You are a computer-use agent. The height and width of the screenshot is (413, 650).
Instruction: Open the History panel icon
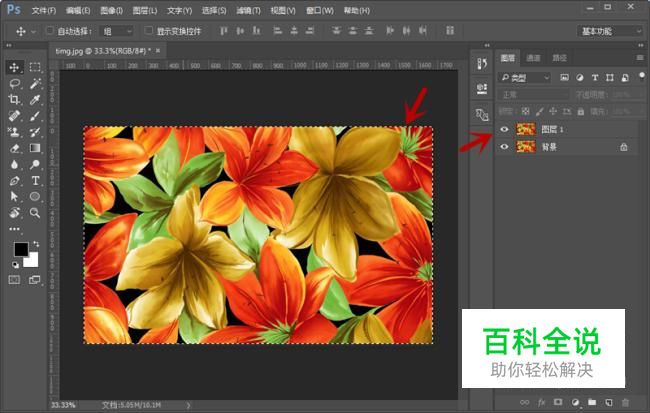[481, 64]
